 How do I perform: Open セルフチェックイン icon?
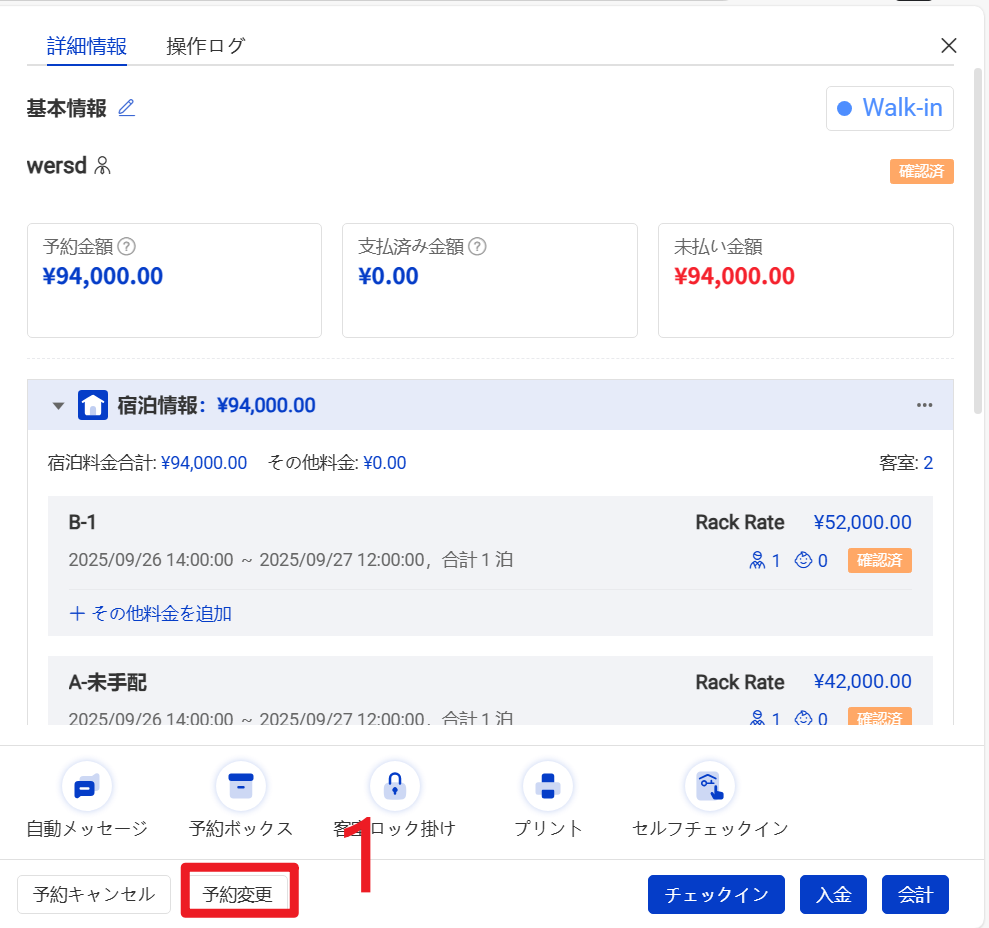710,786
